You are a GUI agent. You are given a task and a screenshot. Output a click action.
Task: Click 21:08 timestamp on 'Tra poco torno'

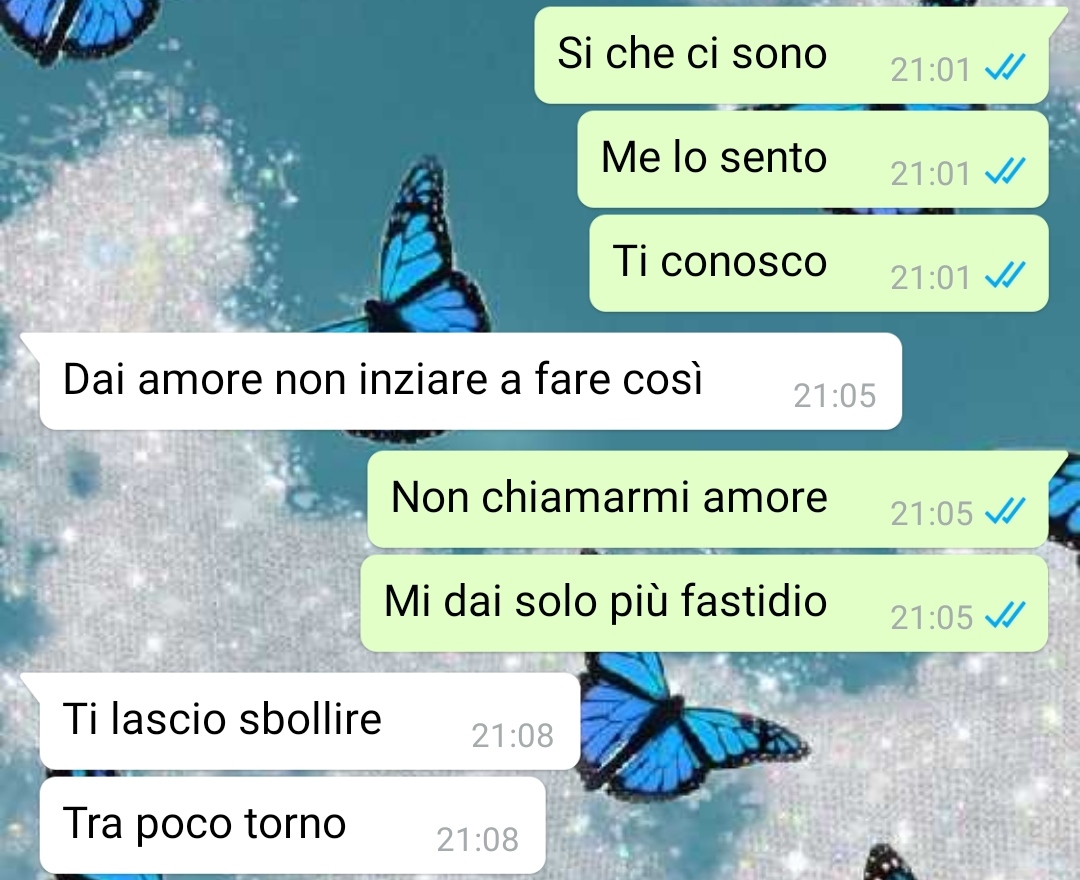[x=477, y=840]
